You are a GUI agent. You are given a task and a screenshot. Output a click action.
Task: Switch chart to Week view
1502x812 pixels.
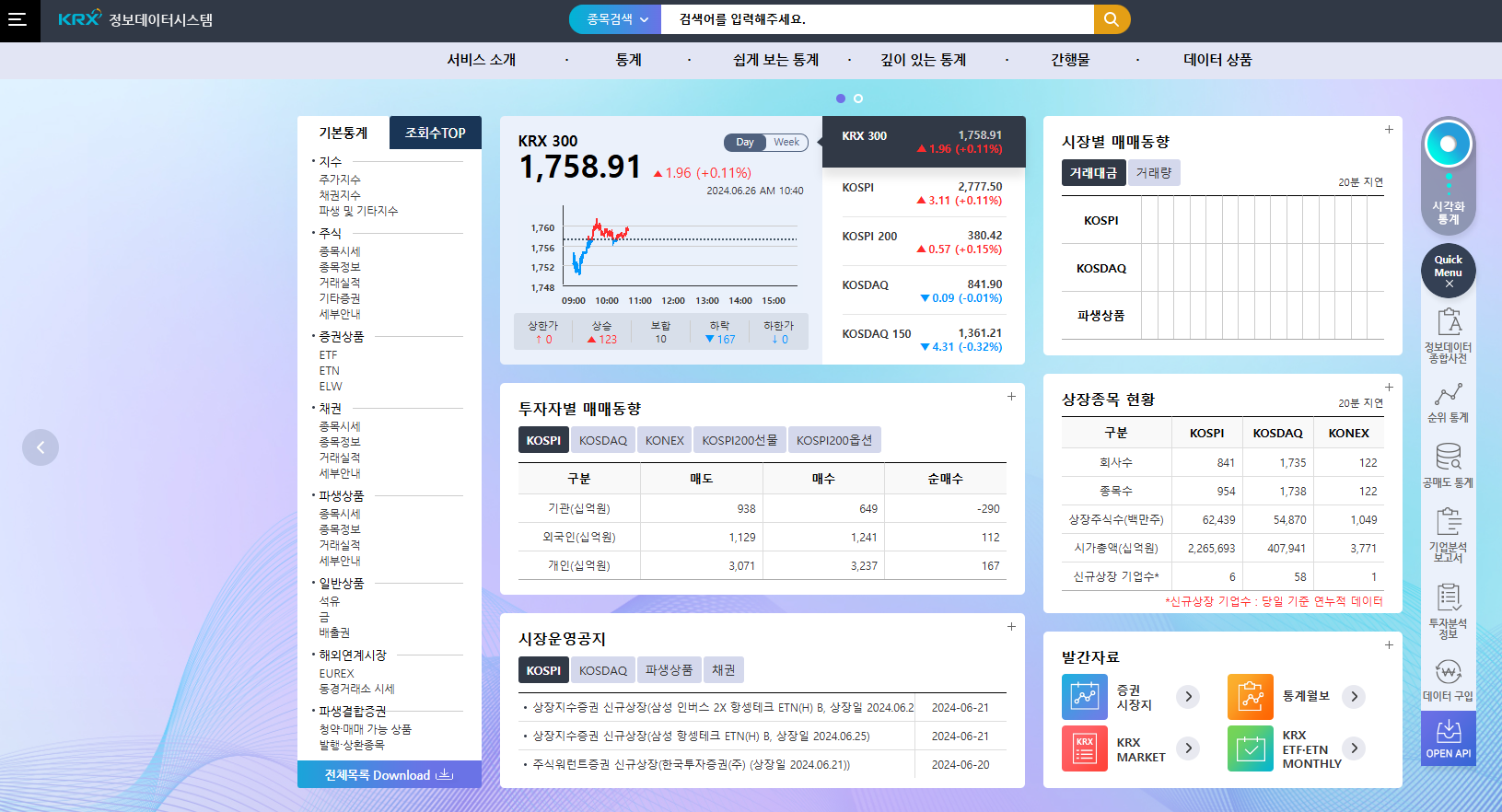click(786, 143)
